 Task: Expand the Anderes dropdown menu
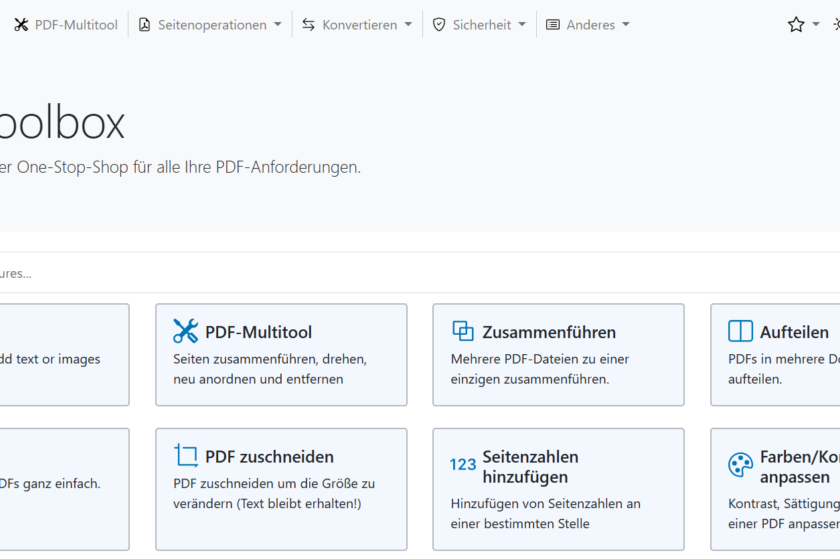tap(588, 25)
